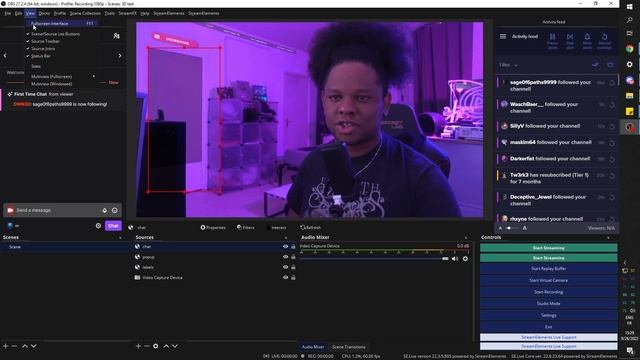Add a source with plus icon
The width and height of the screenshot is (640, 360).
click(x=138, y=346)
